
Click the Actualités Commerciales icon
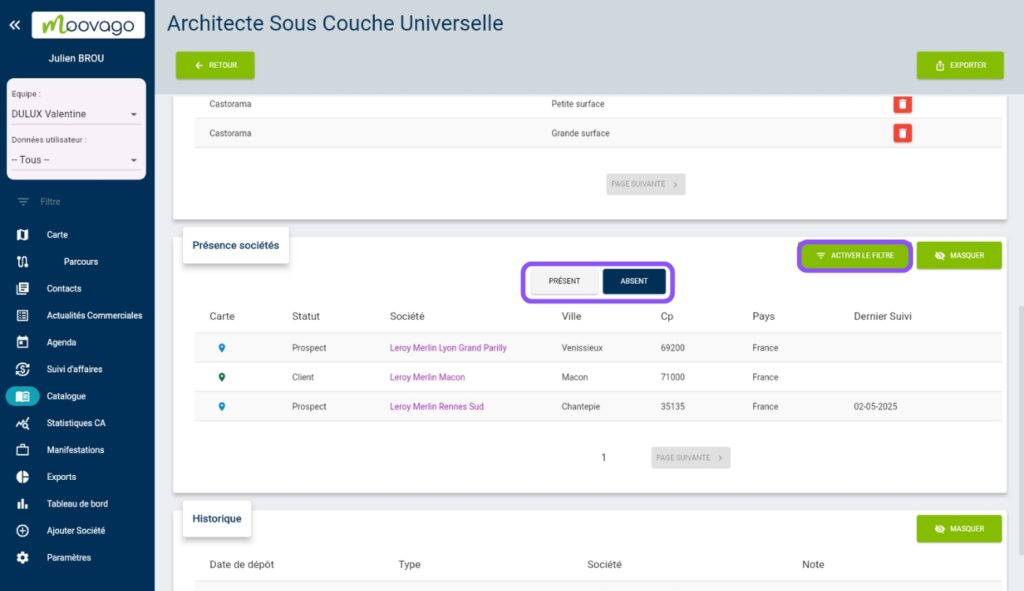click(22, 315)
